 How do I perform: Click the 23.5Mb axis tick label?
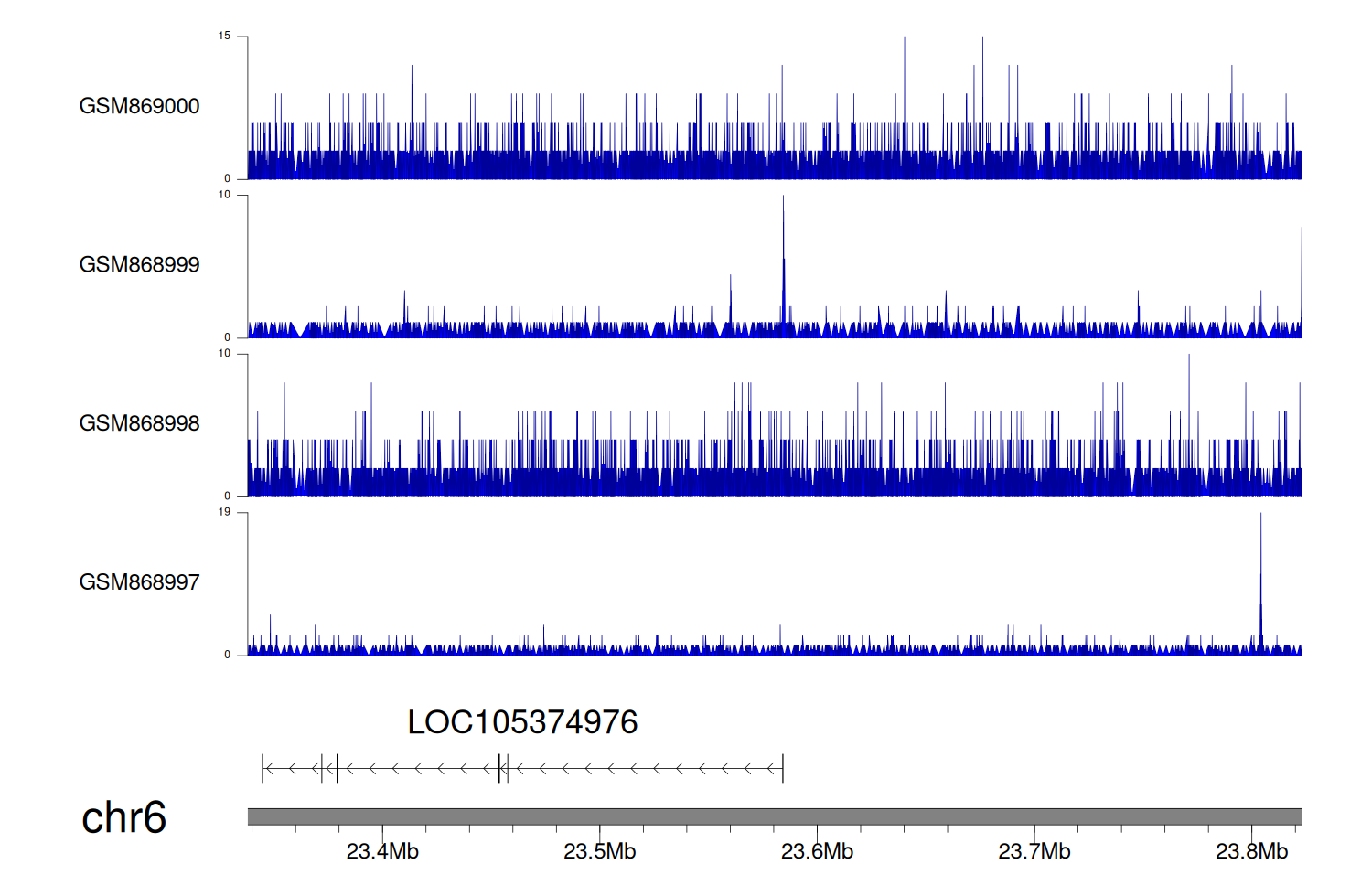(x=599, y=852)
